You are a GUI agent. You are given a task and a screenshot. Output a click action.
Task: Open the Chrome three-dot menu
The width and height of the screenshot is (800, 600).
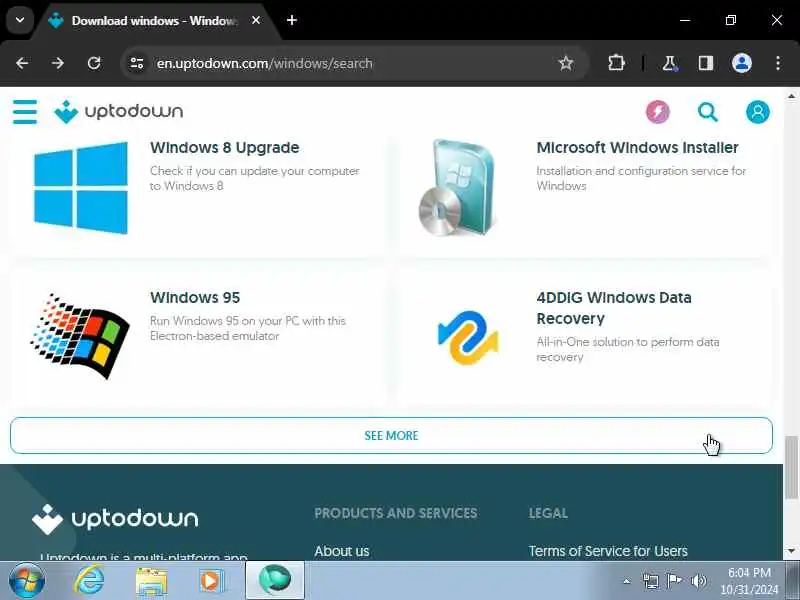tap(778, 63)
